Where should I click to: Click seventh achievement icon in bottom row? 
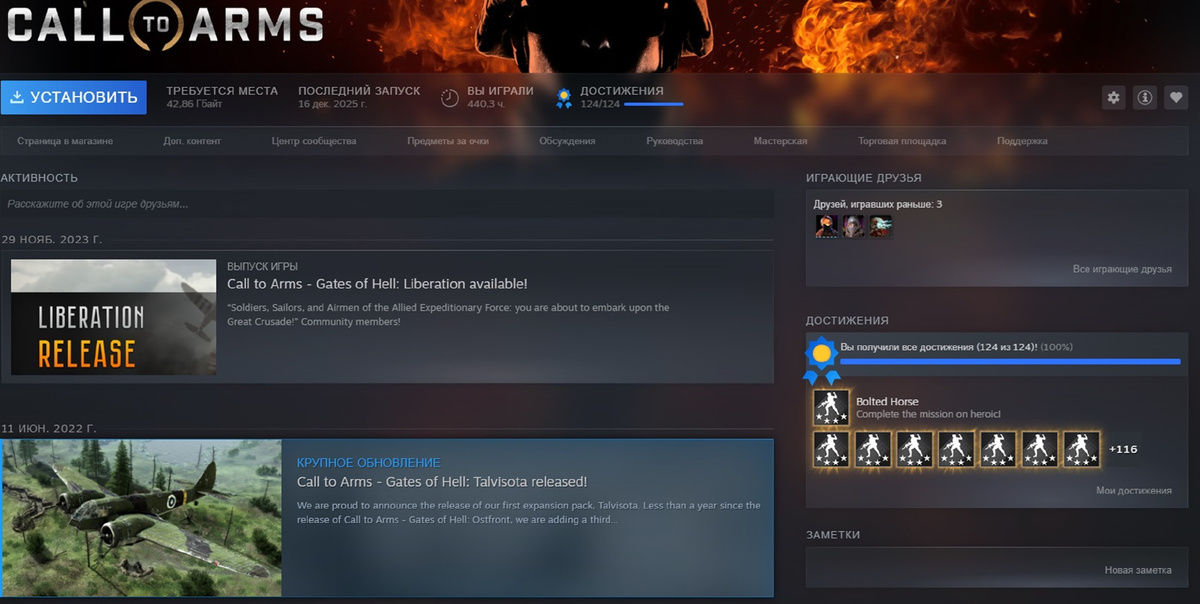1082,449
